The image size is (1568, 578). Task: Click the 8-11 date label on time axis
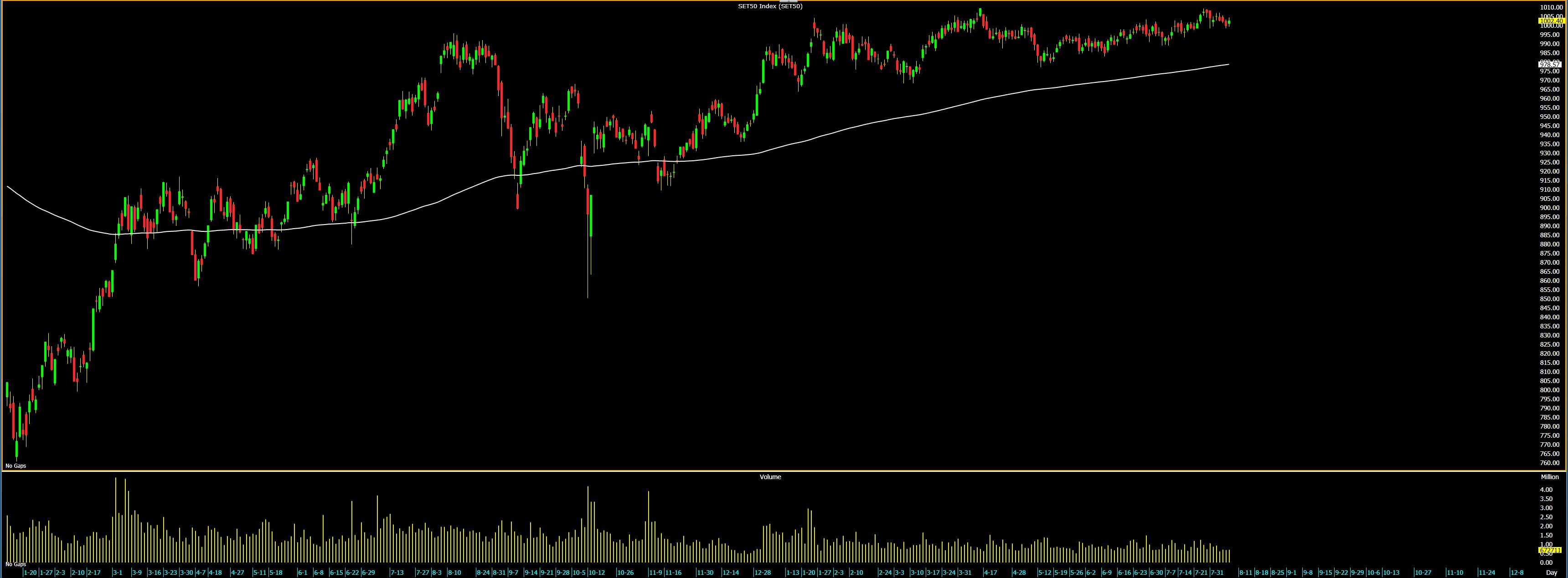tap(1245, 573)
